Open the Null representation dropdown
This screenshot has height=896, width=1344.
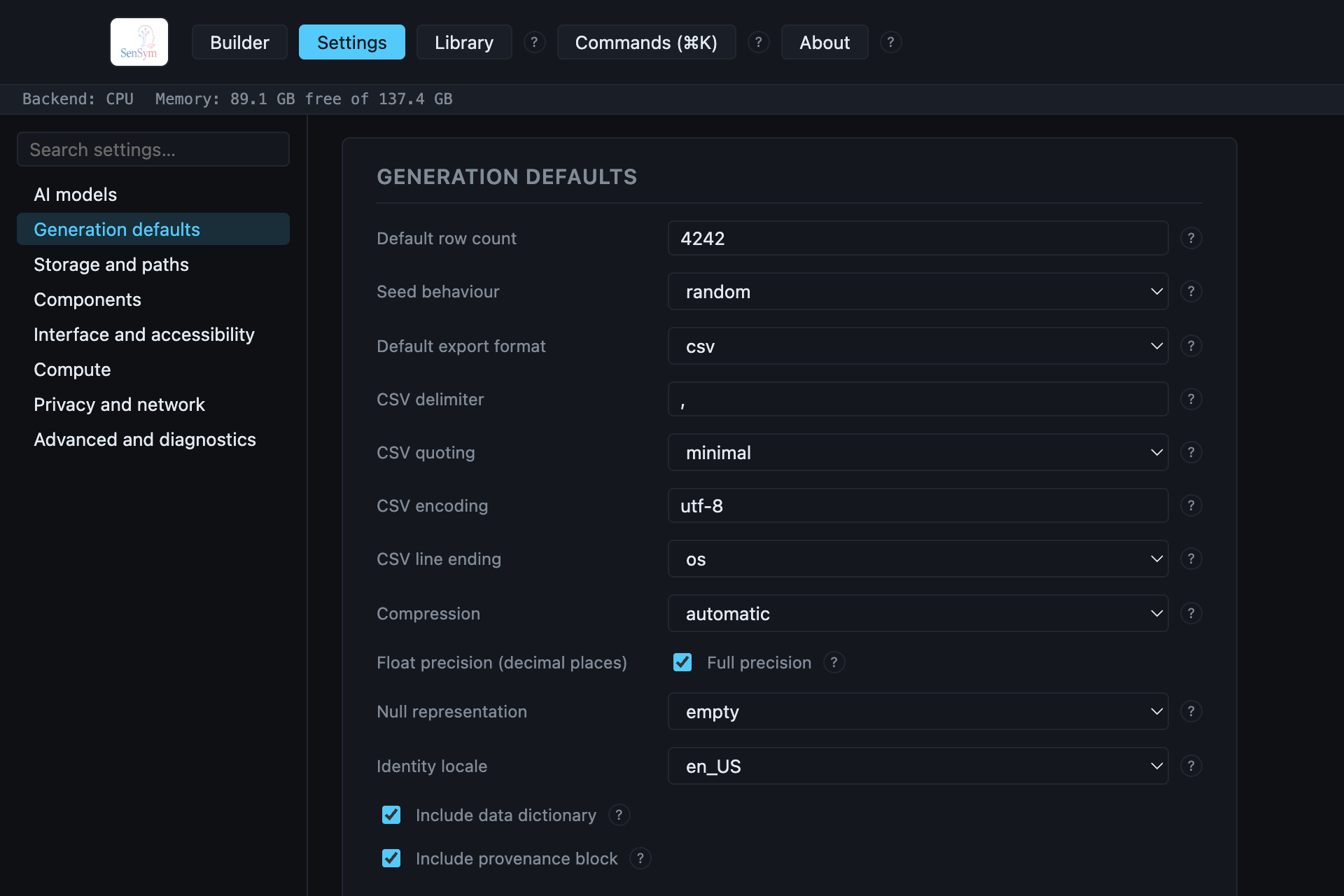918,711
